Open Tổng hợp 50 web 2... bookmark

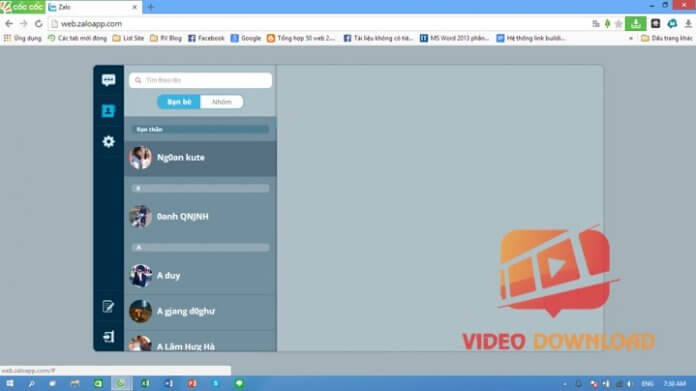tap(301, 38)
